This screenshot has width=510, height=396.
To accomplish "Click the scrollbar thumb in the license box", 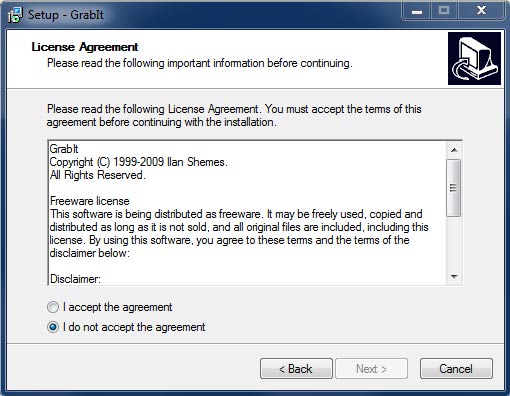I will pos(453,188).
